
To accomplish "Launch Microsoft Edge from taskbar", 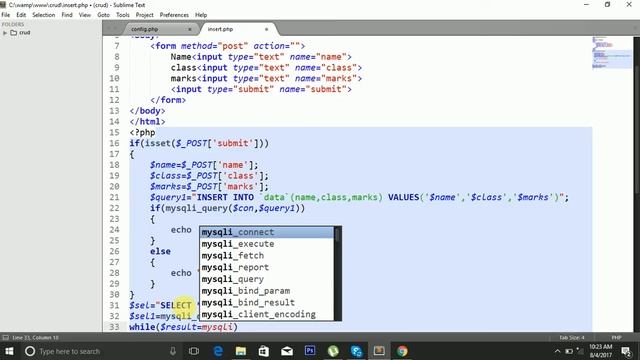I will 218,351.
